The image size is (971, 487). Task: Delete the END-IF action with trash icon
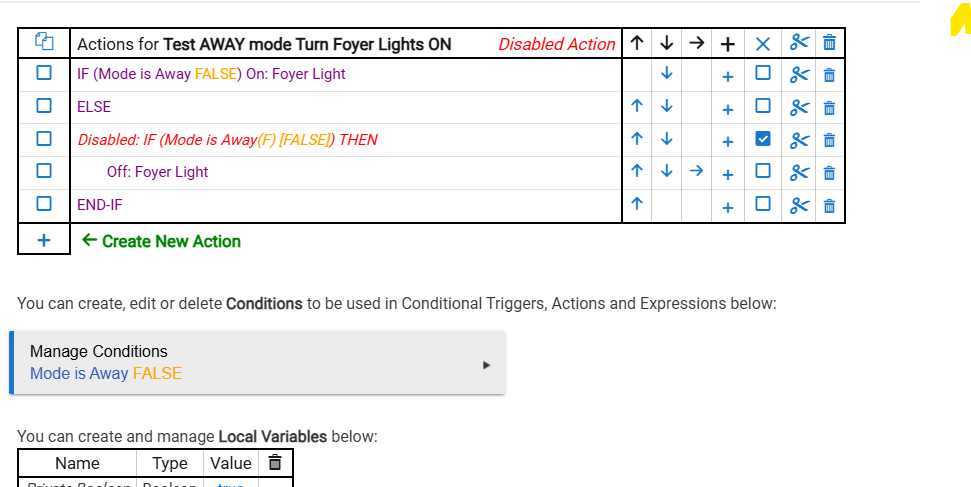829,206
